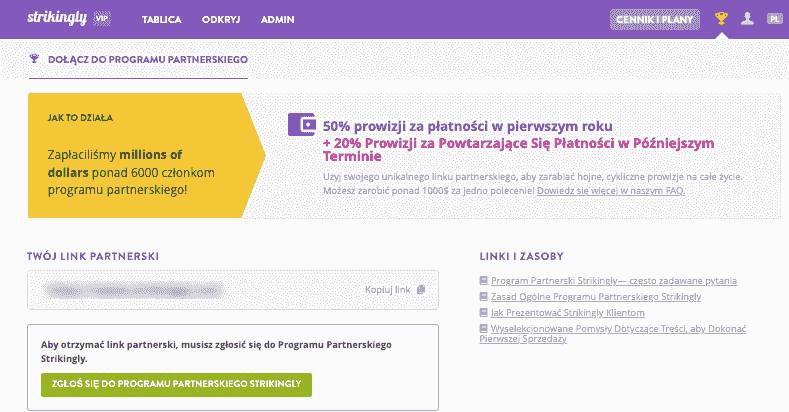Open Zasad Ogólne Programu Partnerskiego Strikingly link
The height and width of the screenshot is (412, 789).
tap(596, 297)
